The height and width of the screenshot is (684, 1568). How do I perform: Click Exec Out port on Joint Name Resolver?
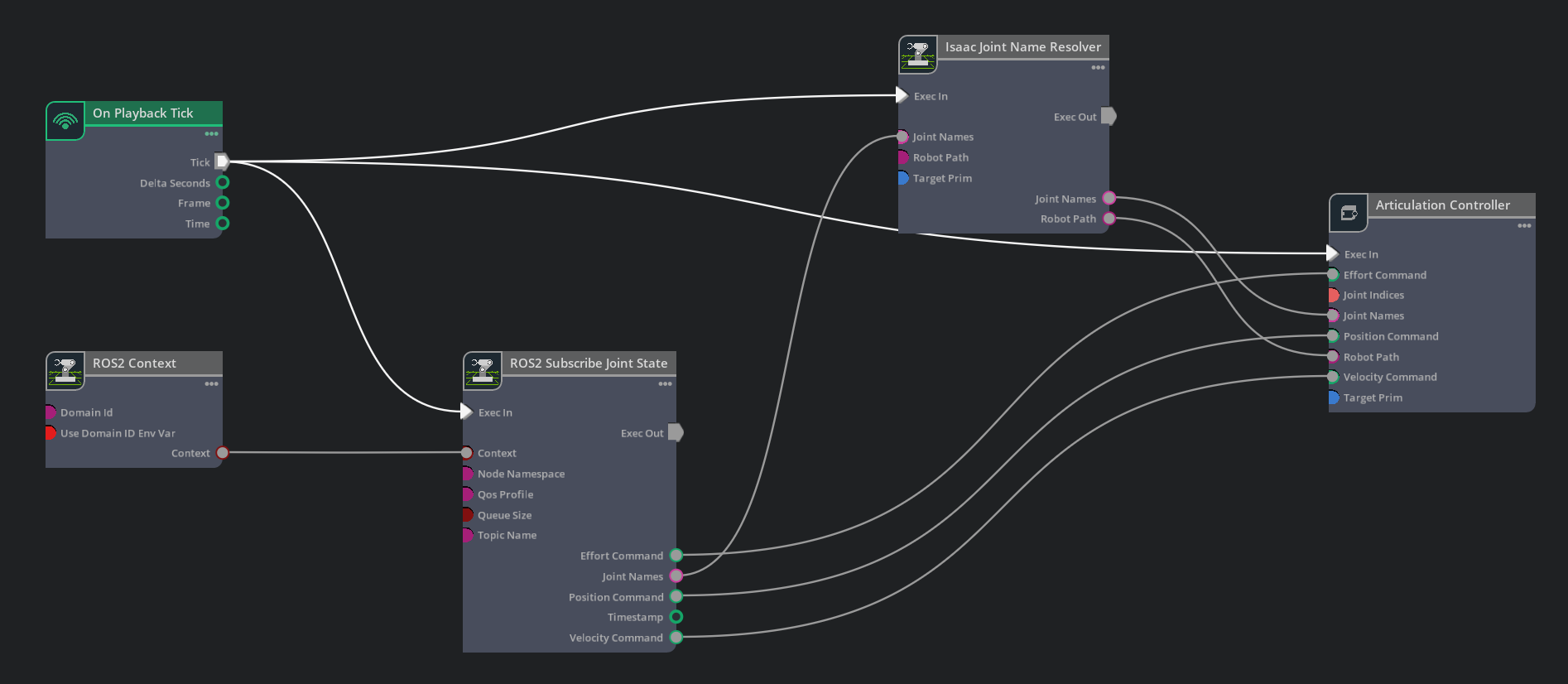[1109, 117]
